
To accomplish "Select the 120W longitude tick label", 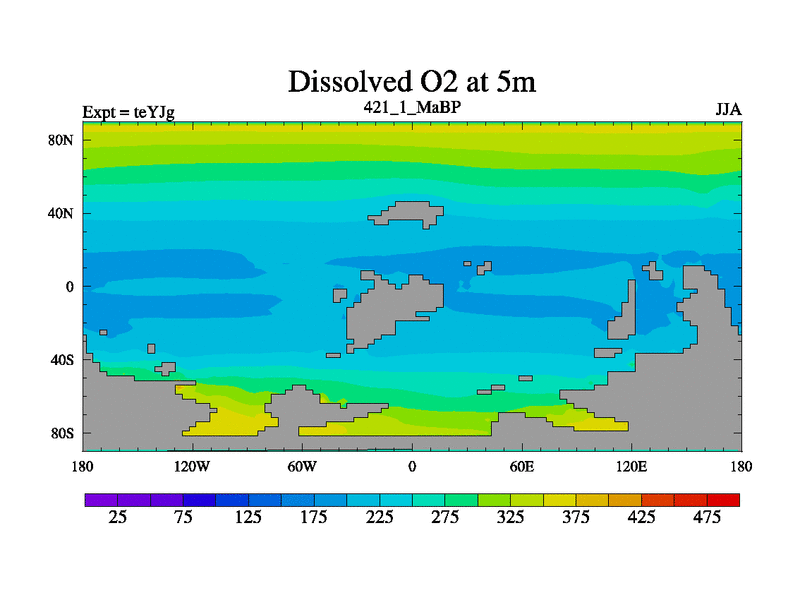I will pos(192,467).
